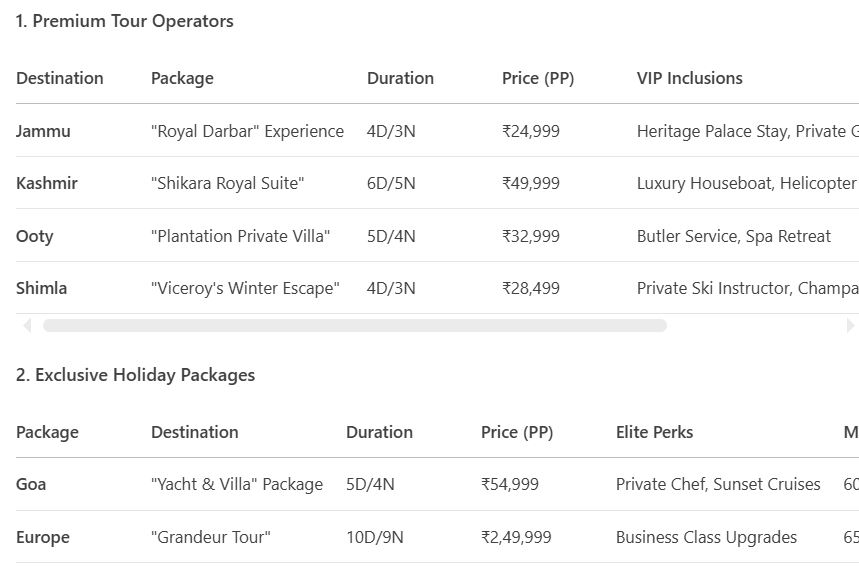Click the Ooty destination cell

[x=35, y=236]
